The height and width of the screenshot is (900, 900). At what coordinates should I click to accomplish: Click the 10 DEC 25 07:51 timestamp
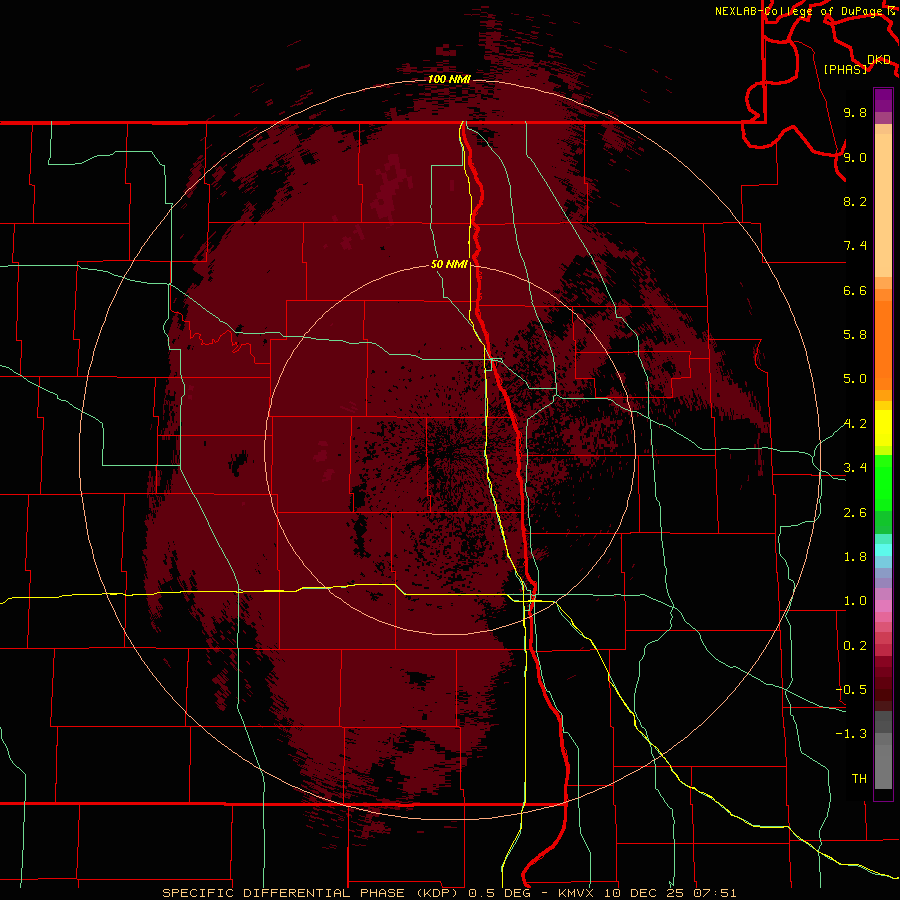(x=670, y=893)
